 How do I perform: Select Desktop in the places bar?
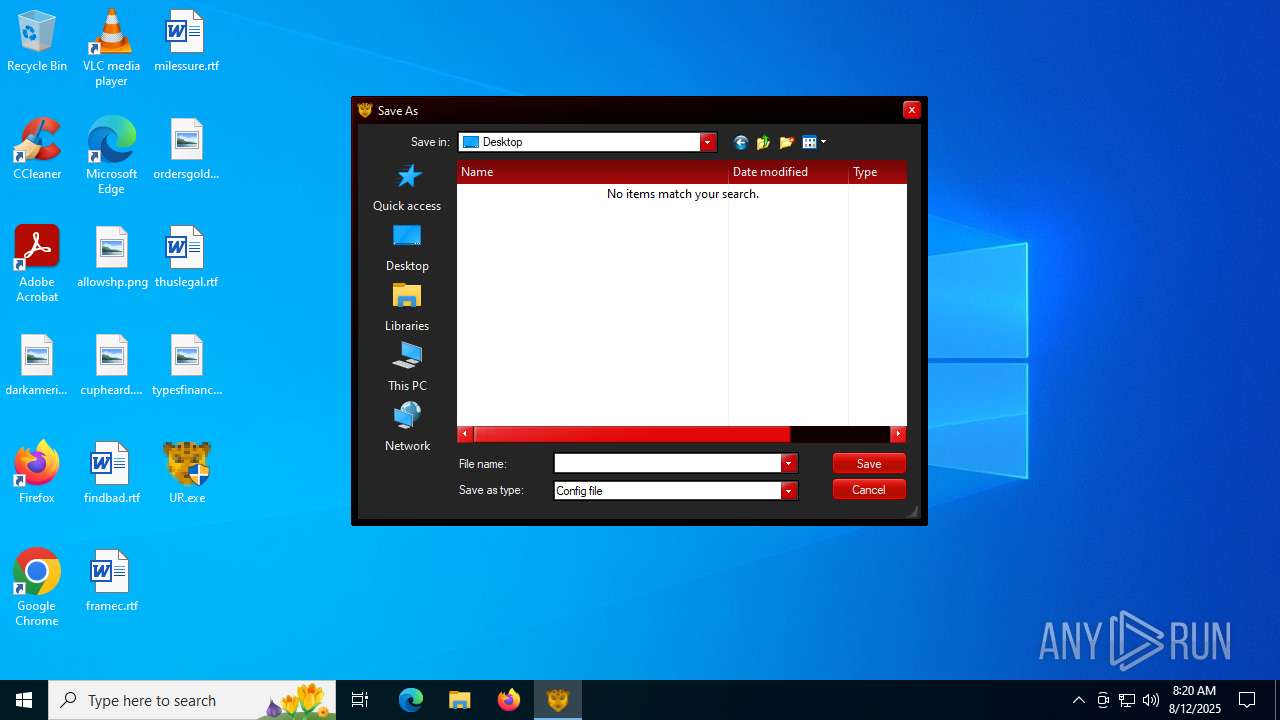(x=407, y=248)
